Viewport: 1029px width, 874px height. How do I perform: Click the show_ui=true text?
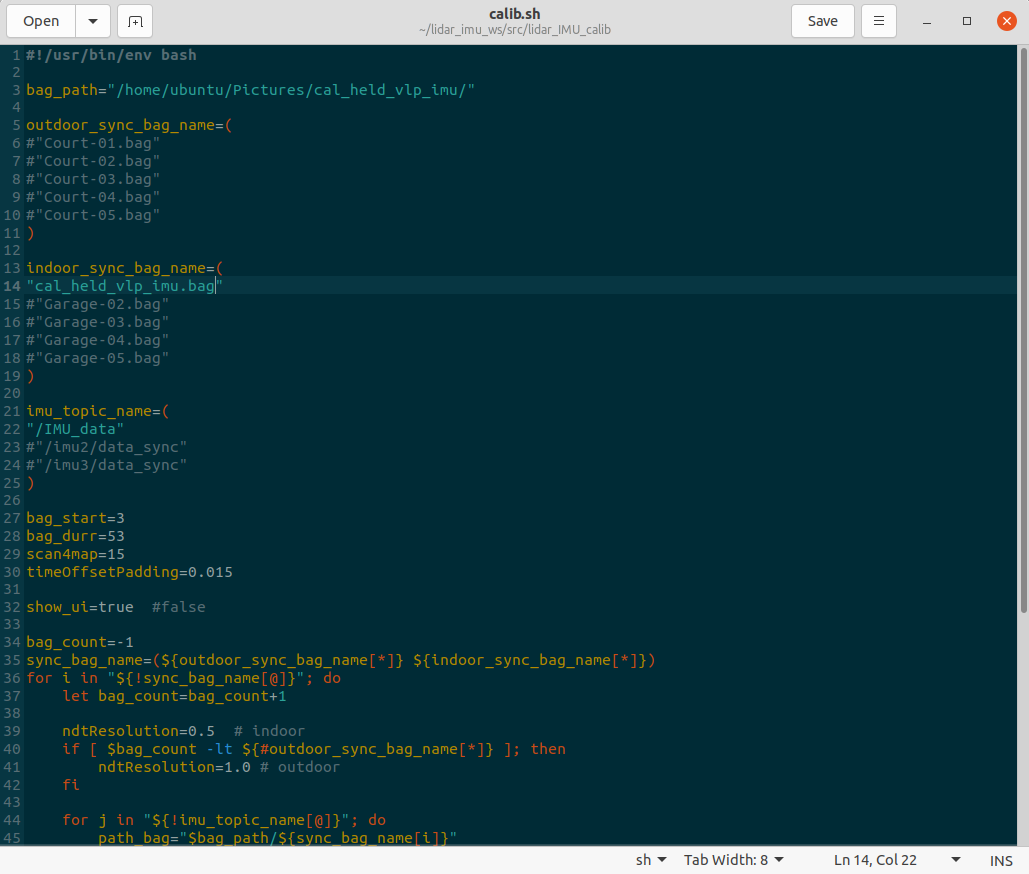coord(79,607)
